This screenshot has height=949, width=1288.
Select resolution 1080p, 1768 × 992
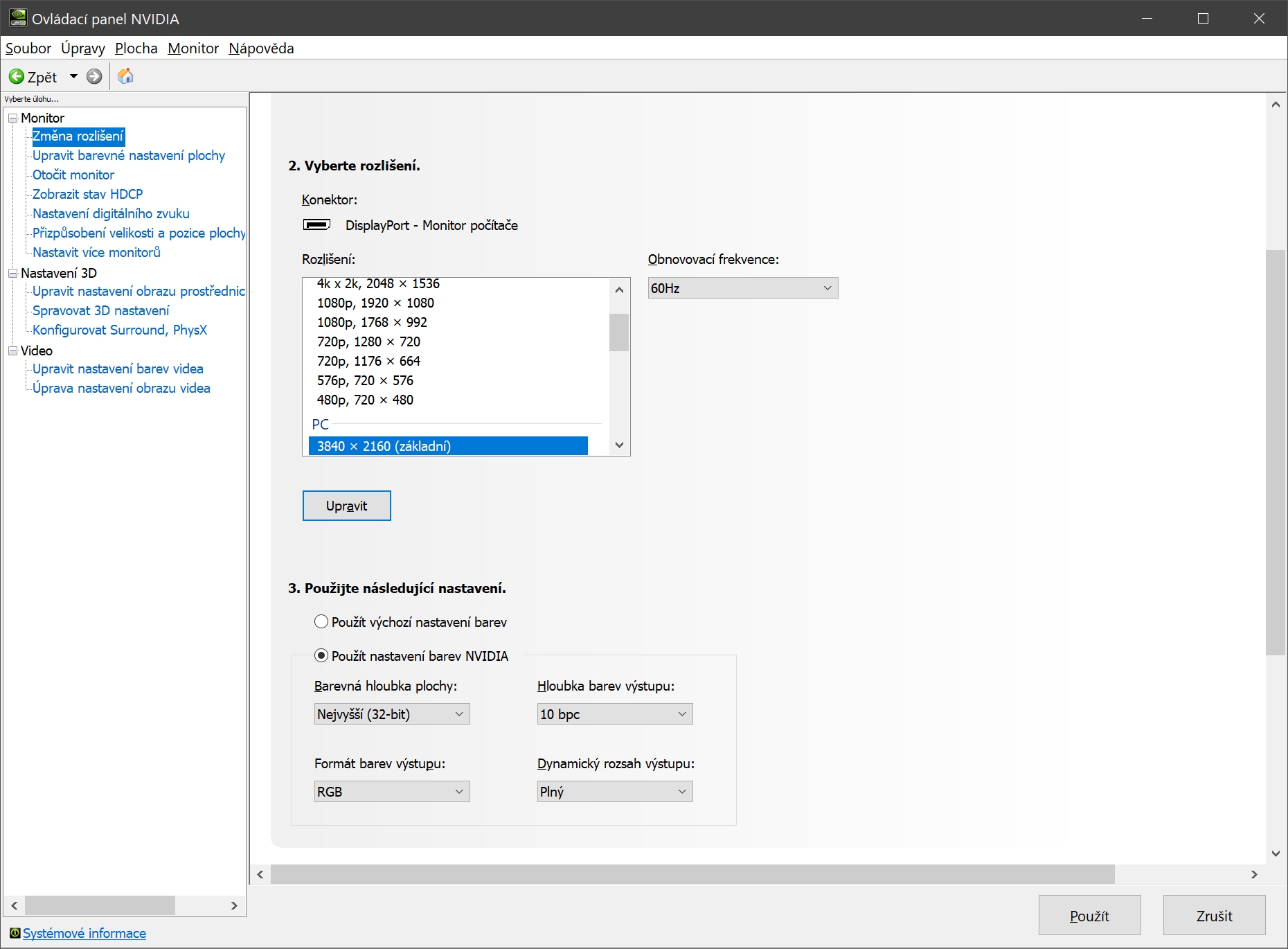coord(372,322)
